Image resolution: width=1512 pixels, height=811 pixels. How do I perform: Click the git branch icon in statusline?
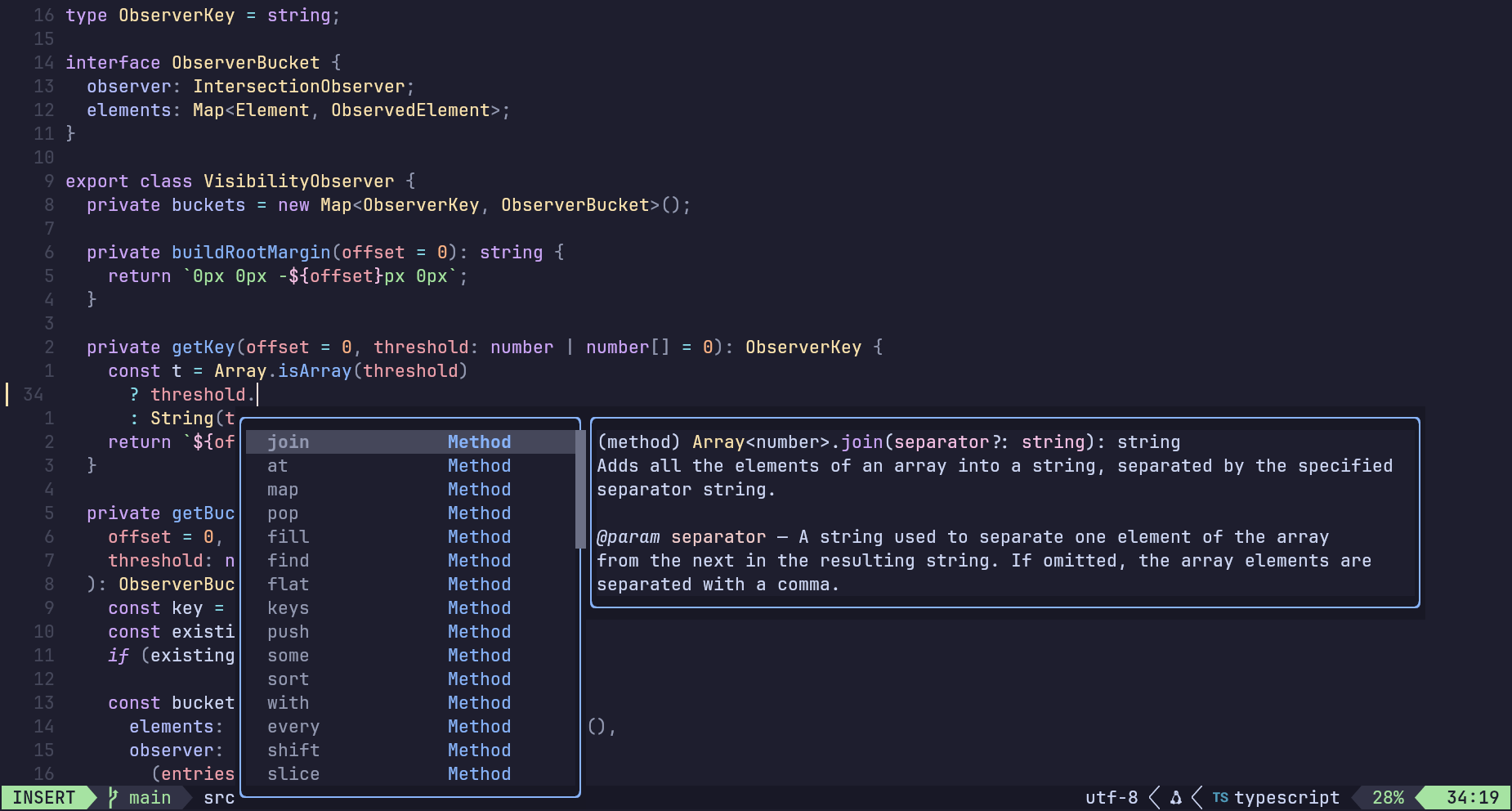114,797
